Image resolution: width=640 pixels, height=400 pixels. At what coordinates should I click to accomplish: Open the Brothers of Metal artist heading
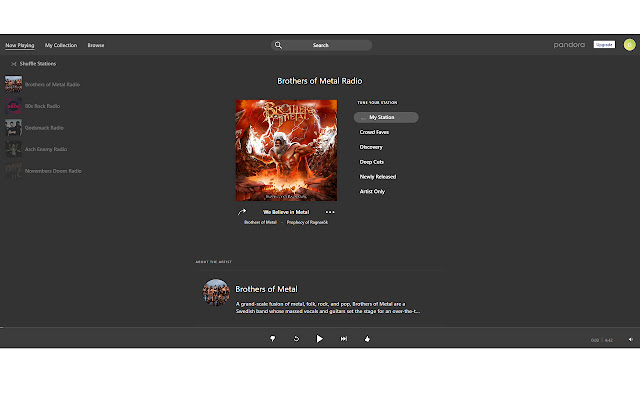267,289
